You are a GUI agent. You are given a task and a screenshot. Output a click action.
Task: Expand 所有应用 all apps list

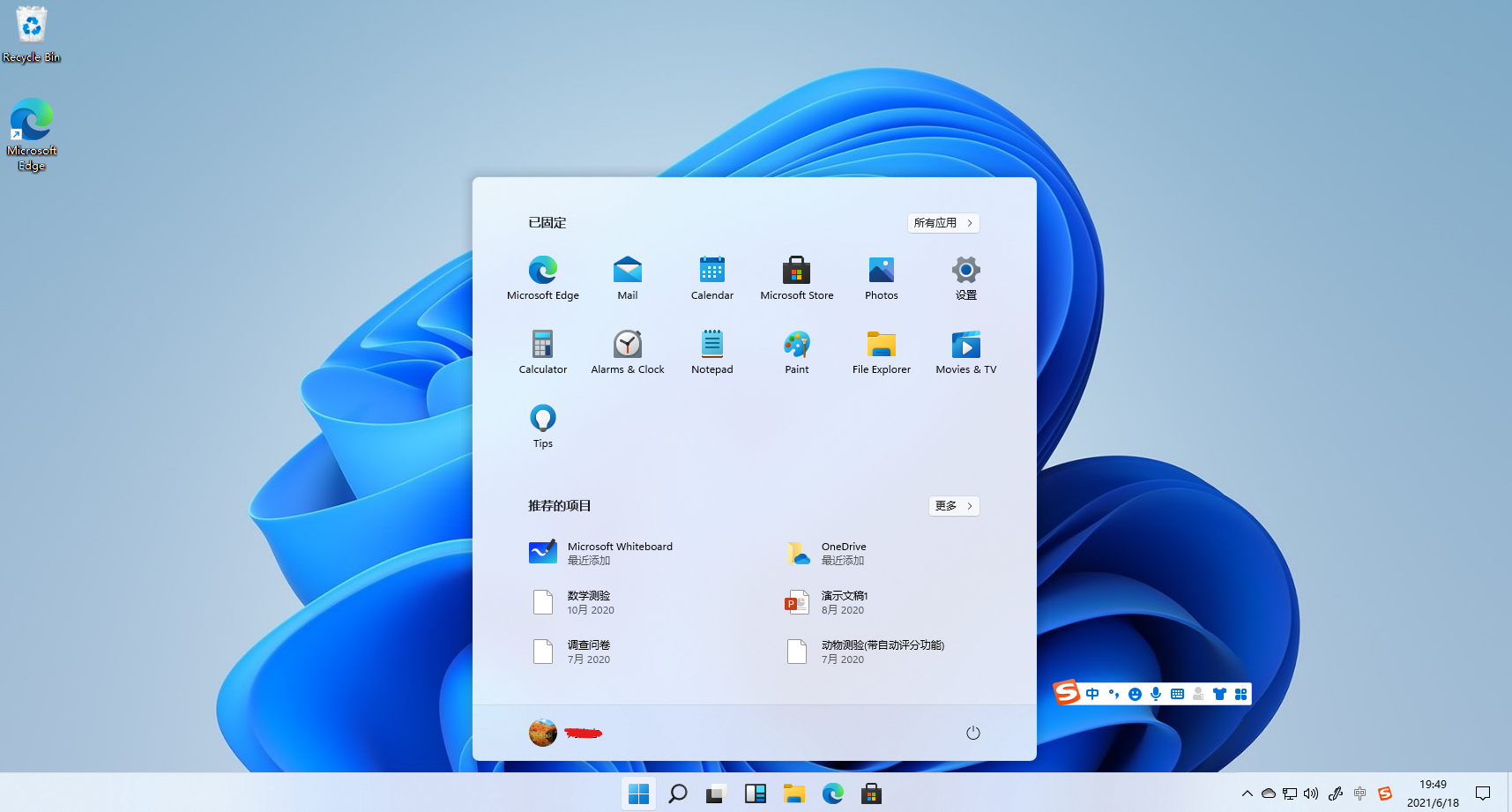pyautogui.click(x=943, y=223)
